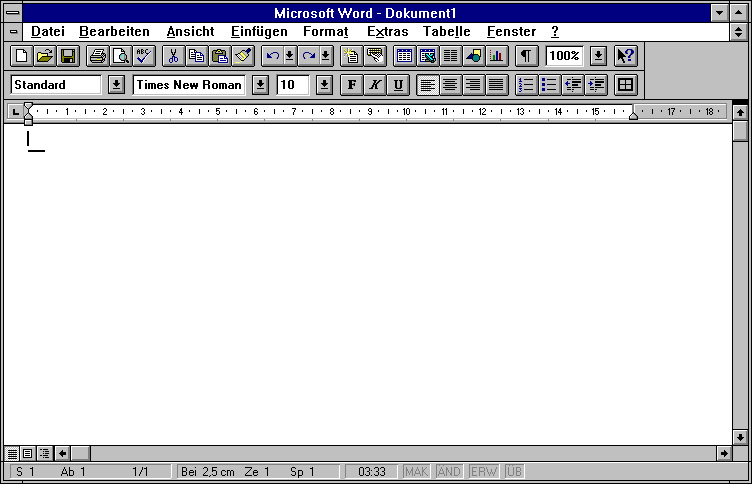Activate the format painter brush icon

[x=243, y=56]
